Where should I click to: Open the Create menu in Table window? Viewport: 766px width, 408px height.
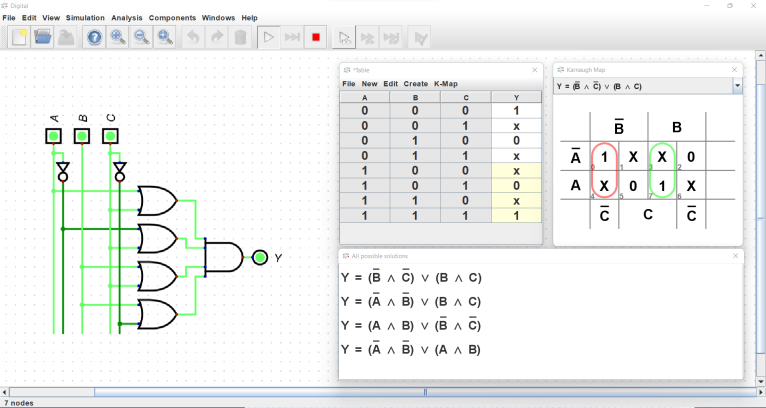(x=415, y=84)
